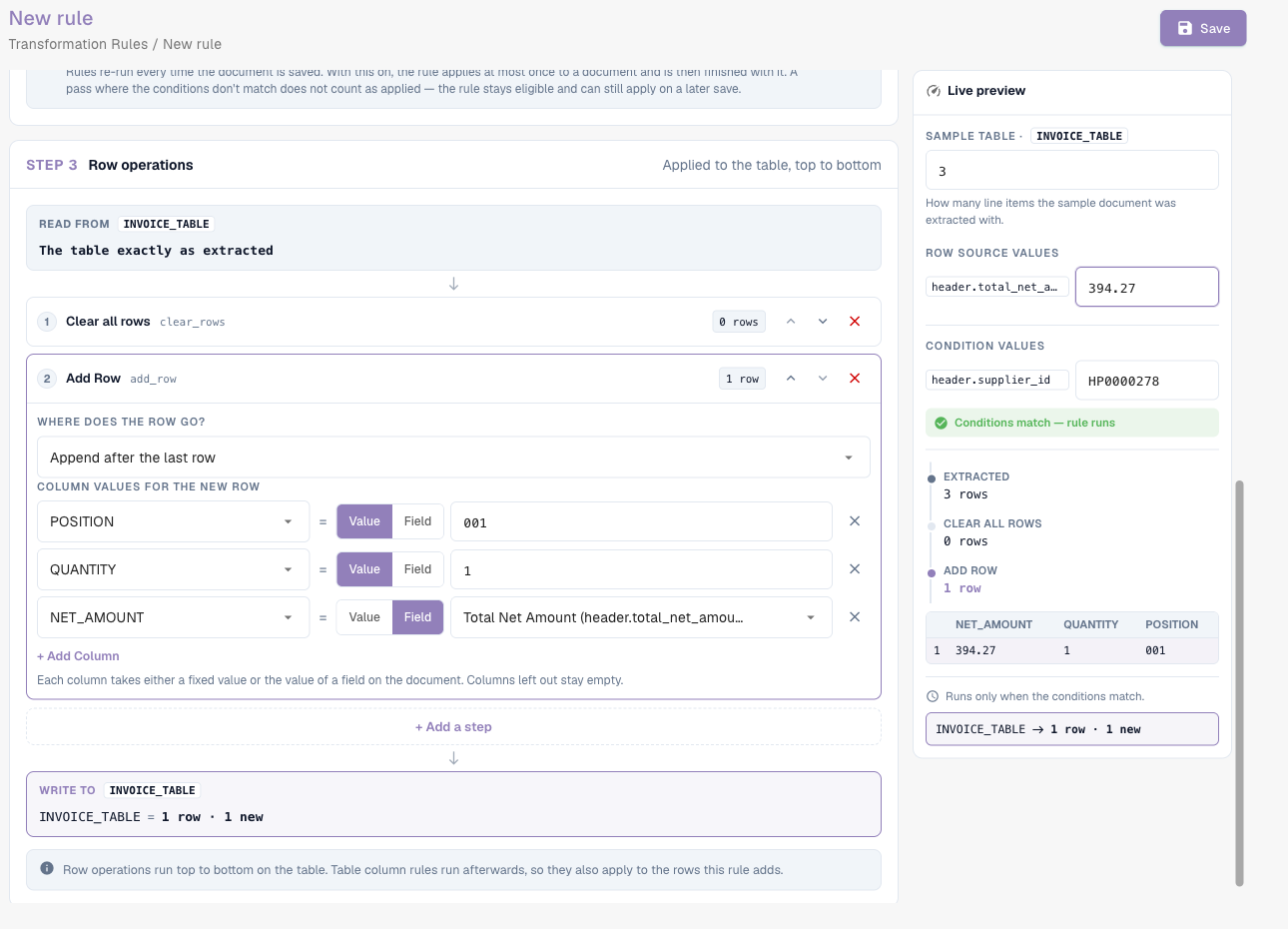Switch POSITION source to Field
The height and width of the screenshot is (929, 1288).
417,521
